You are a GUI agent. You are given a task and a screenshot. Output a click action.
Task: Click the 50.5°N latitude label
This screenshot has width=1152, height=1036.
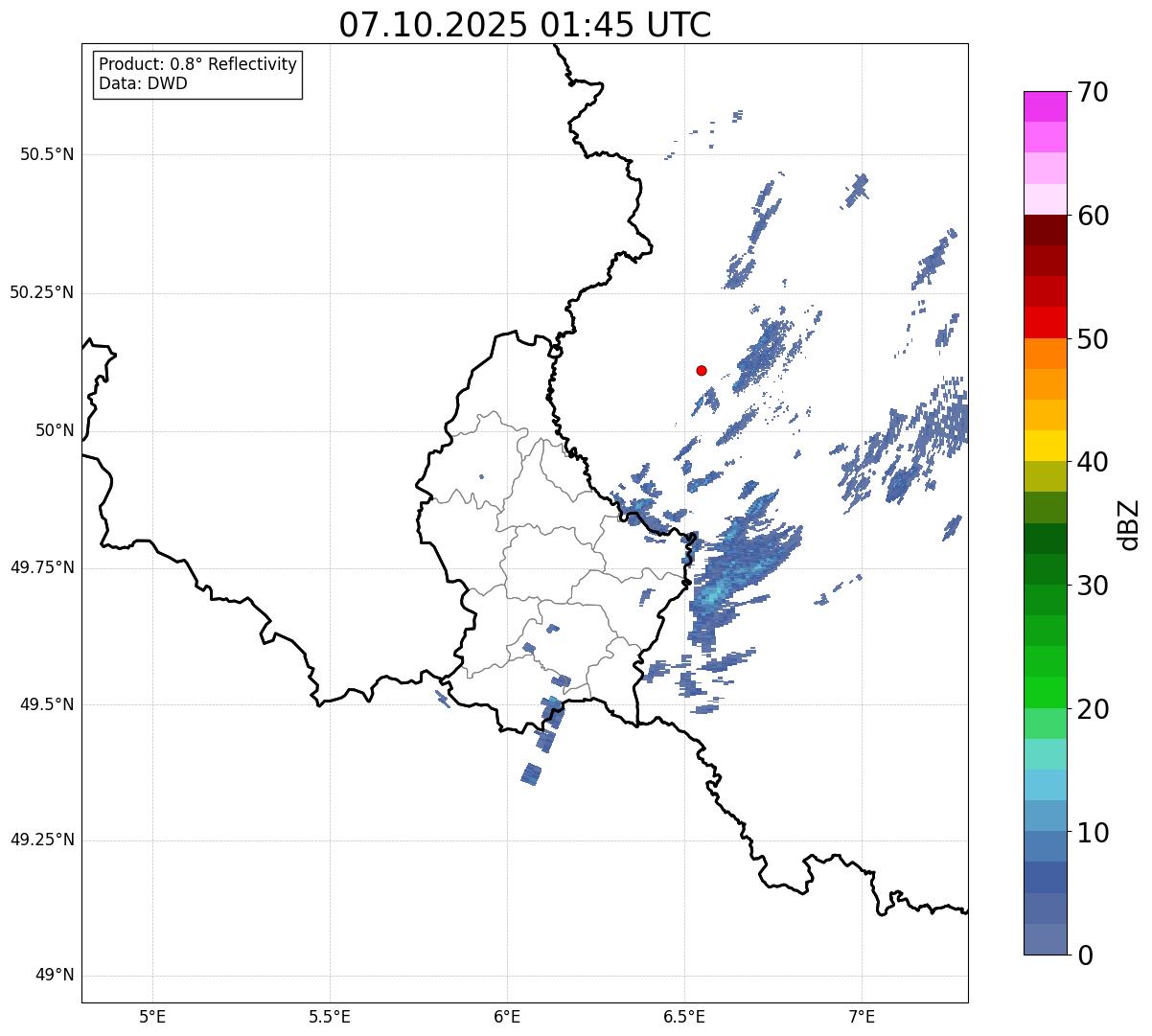(47, 154)
